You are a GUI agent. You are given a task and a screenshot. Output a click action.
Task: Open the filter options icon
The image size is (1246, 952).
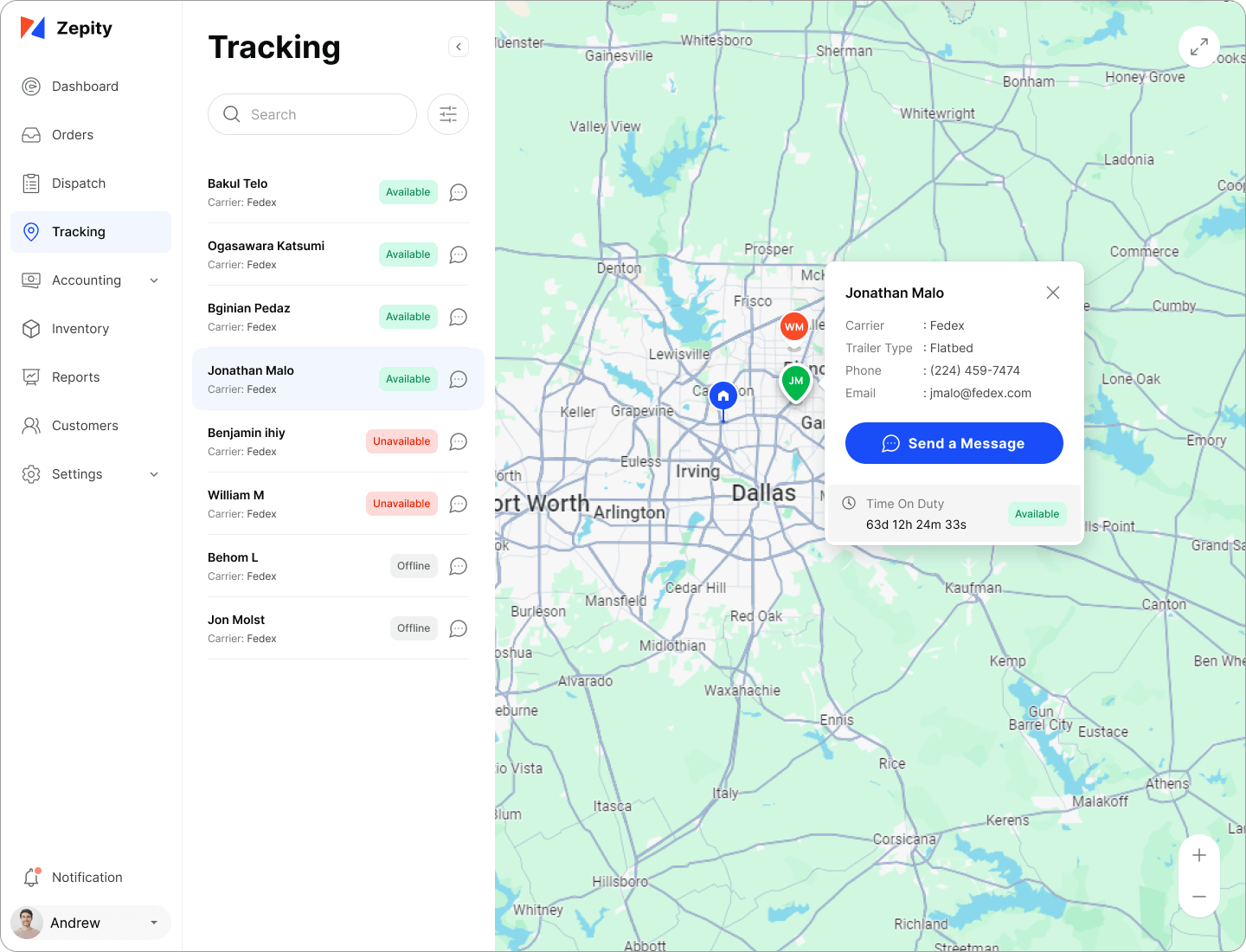(x=448, y=114)
